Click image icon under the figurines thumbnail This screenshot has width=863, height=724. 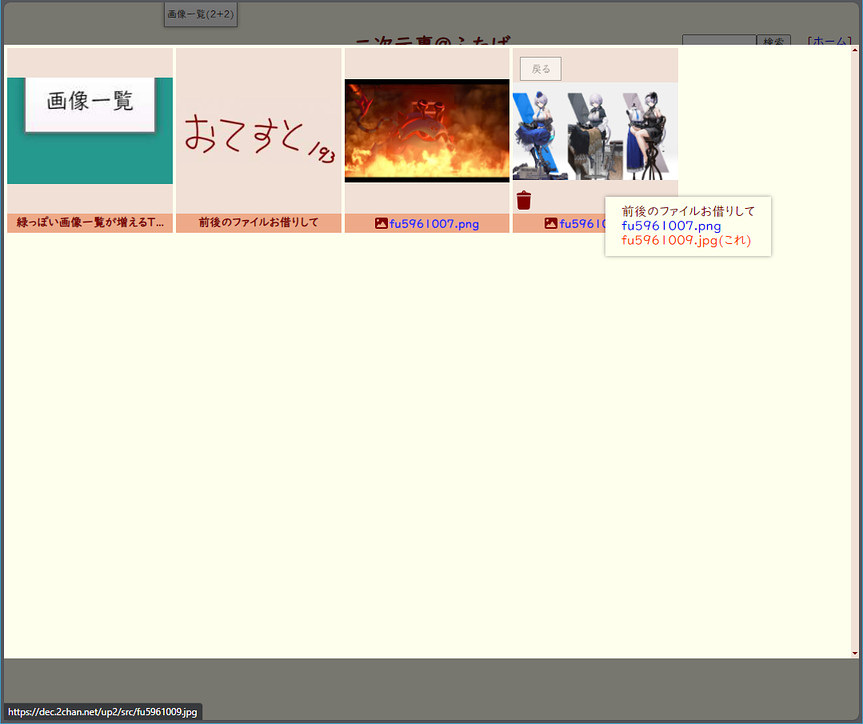(x=550, y=224)
